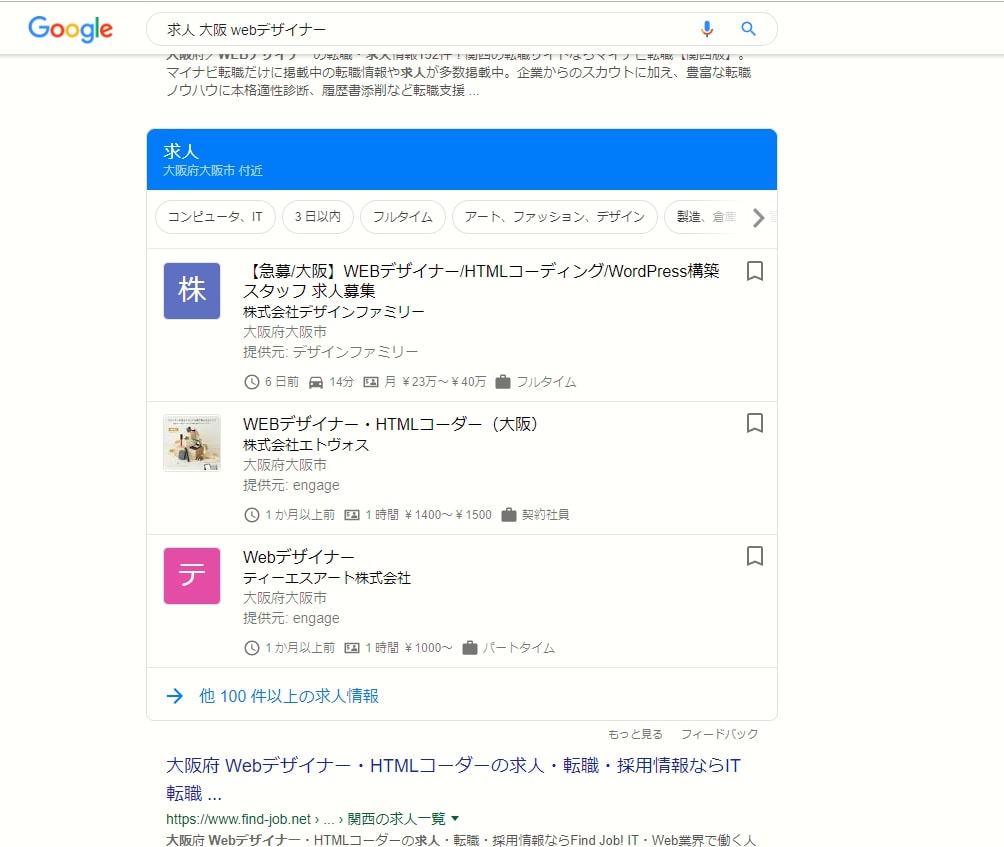Click the フィードバック link

coord(719,734)
